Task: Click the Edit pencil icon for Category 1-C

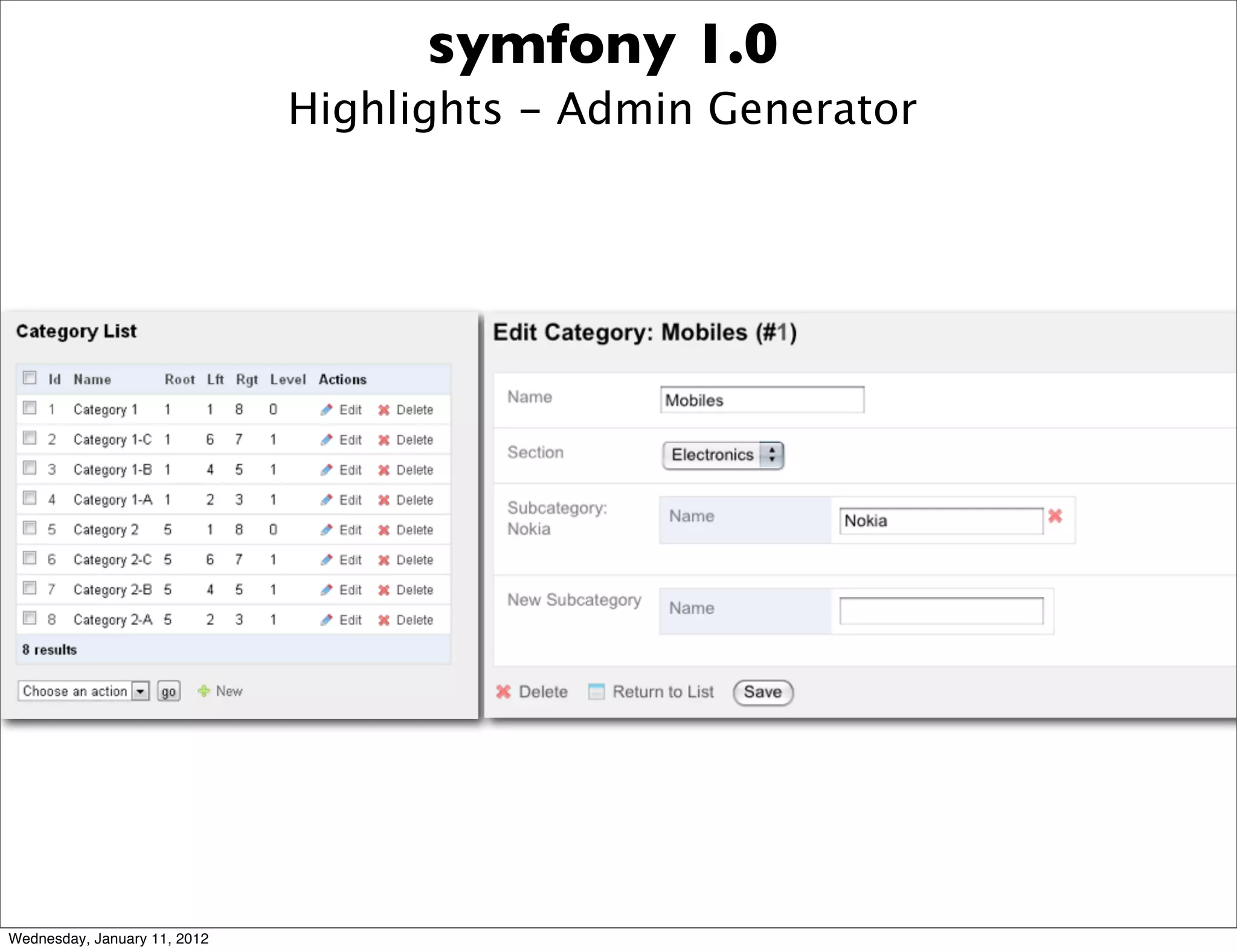Action: click(x=326, y=440)
